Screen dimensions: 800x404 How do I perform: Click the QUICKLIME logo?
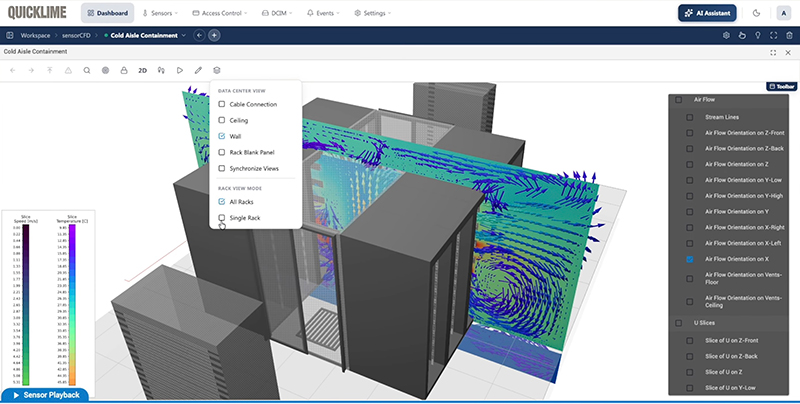click(37, 13)
